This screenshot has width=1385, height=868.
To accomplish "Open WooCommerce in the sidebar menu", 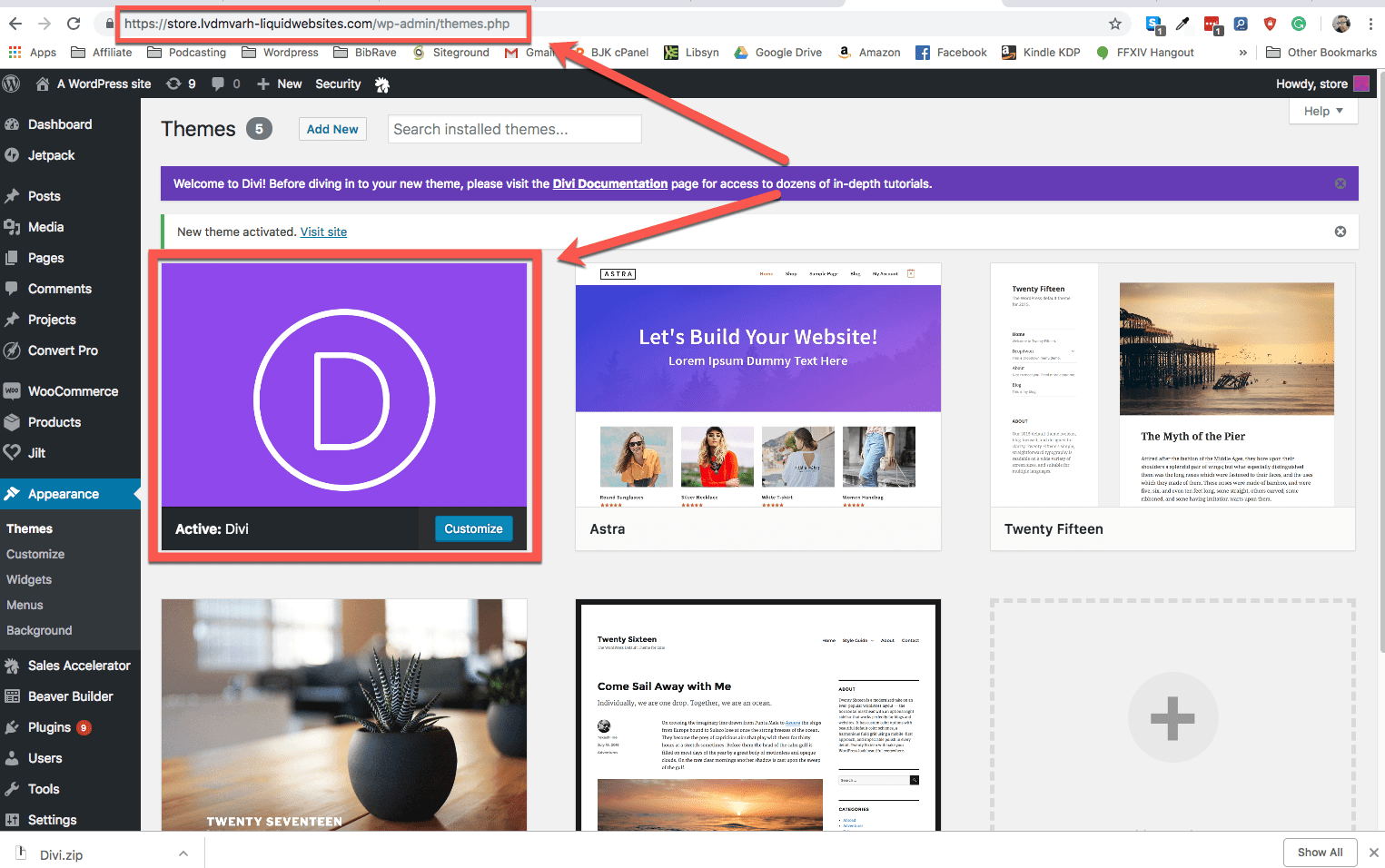I will (x=73, y=391).
